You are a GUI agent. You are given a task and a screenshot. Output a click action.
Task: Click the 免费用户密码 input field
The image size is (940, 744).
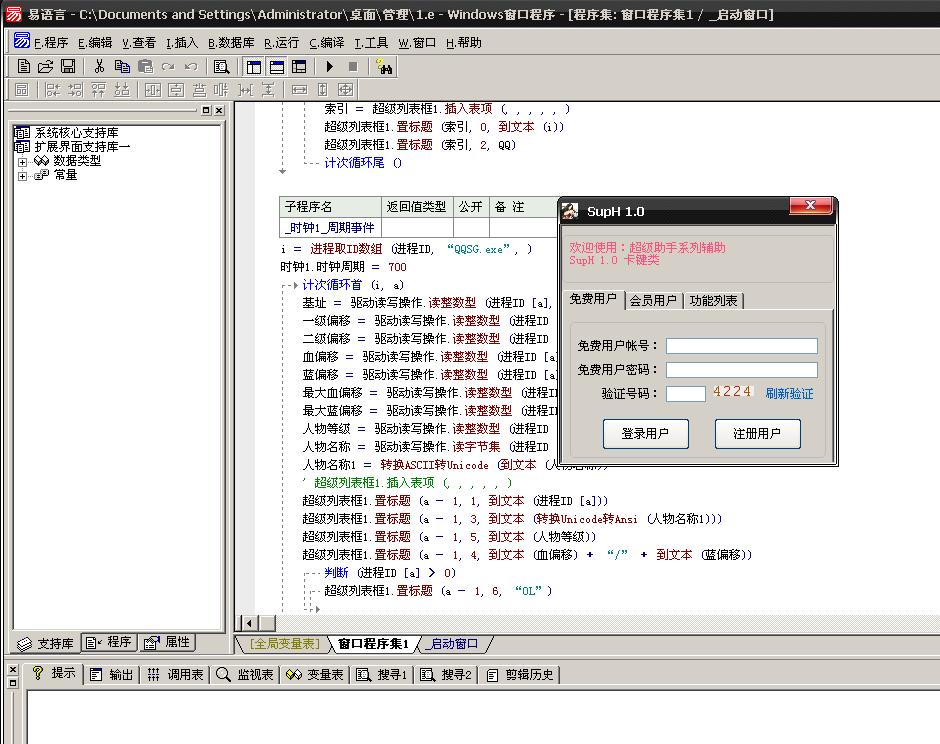[742, 370]
